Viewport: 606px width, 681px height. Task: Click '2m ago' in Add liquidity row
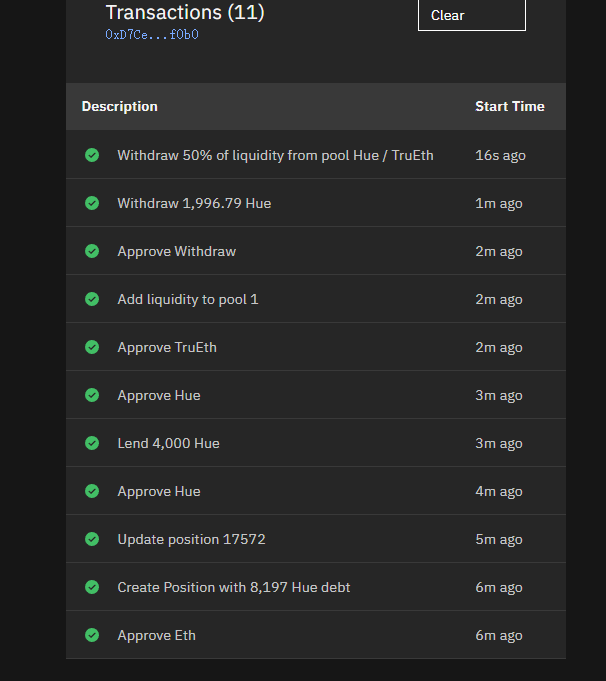pos(499,299)
